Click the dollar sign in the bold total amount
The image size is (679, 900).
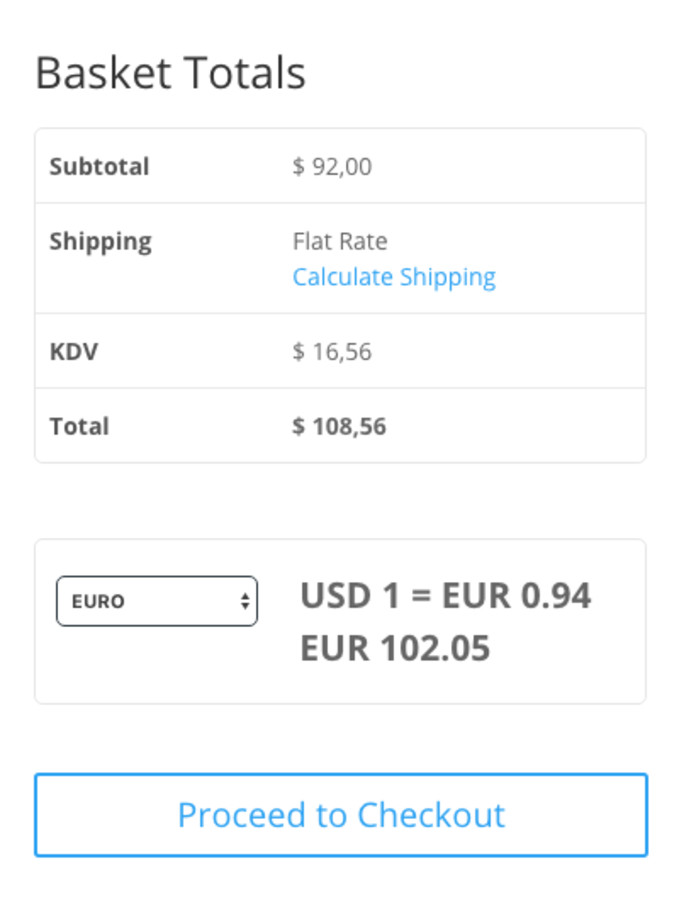click(298, 426)
